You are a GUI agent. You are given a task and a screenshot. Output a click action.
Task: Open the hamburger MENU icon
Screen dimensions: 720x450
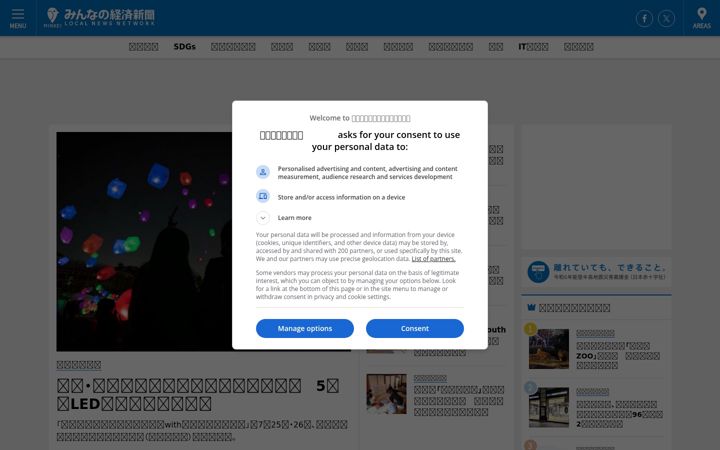click(17, 18)
